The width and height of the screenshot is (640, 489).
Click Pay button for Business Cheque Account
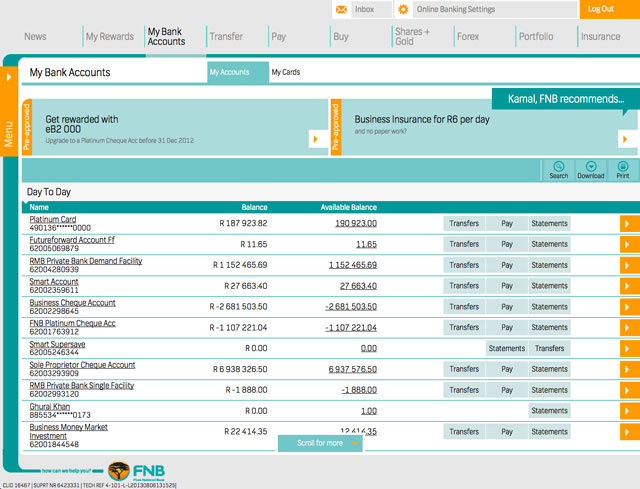click(x=507, y=306)
